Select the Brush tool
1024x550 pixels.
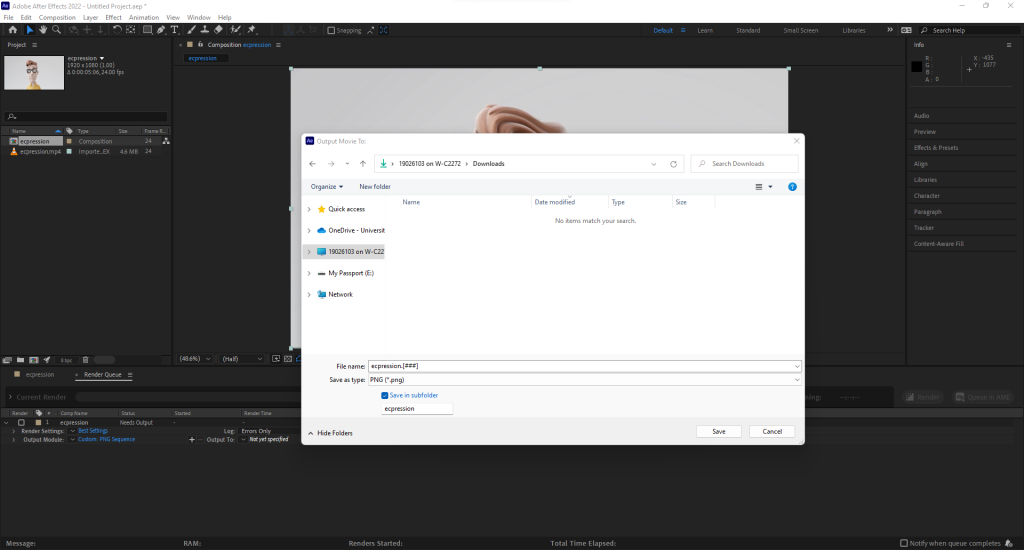tap(191, 29)
